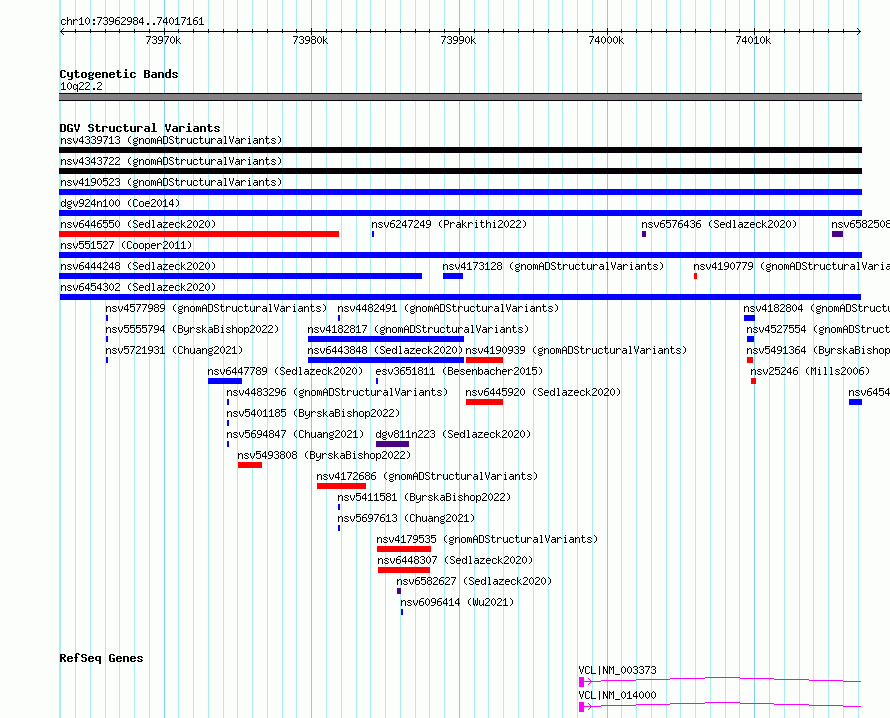This screenshot has width=890, height=718.
Task: Click the VCL NM_003373 magenta exon block
Action: coord(581,682)
